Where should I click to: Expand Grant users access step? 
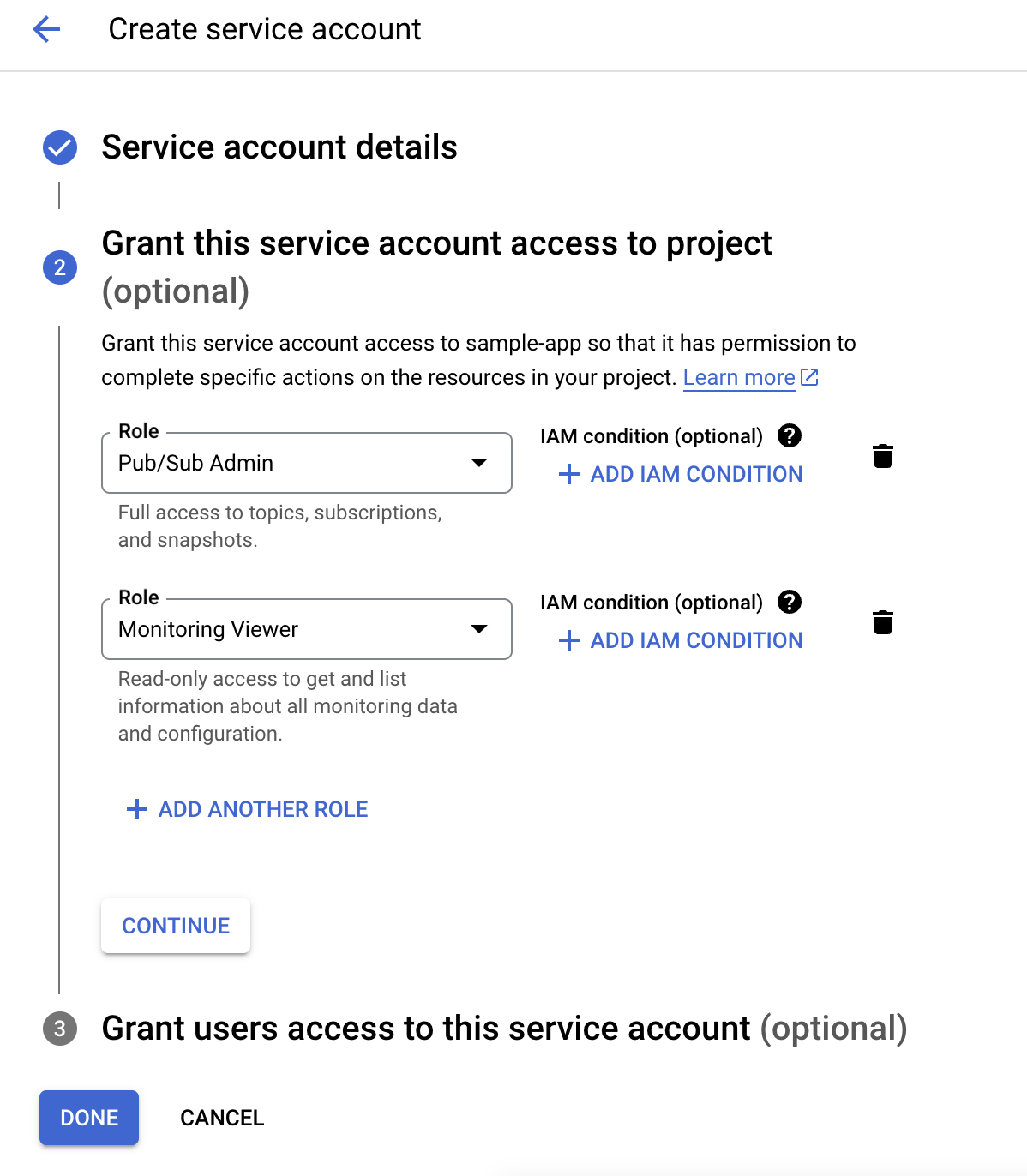504,1029
